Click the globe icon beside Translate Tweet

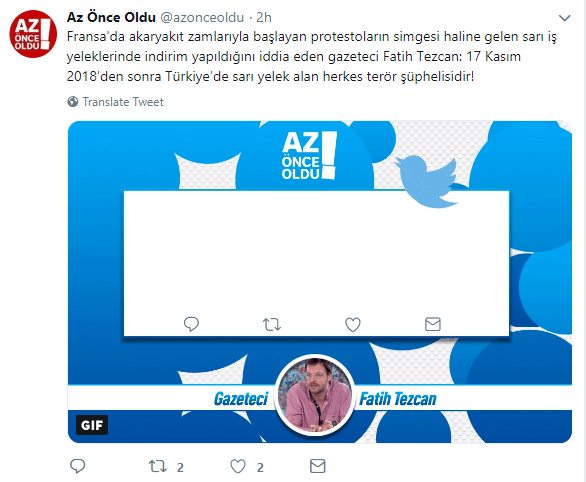coord(73,102)
